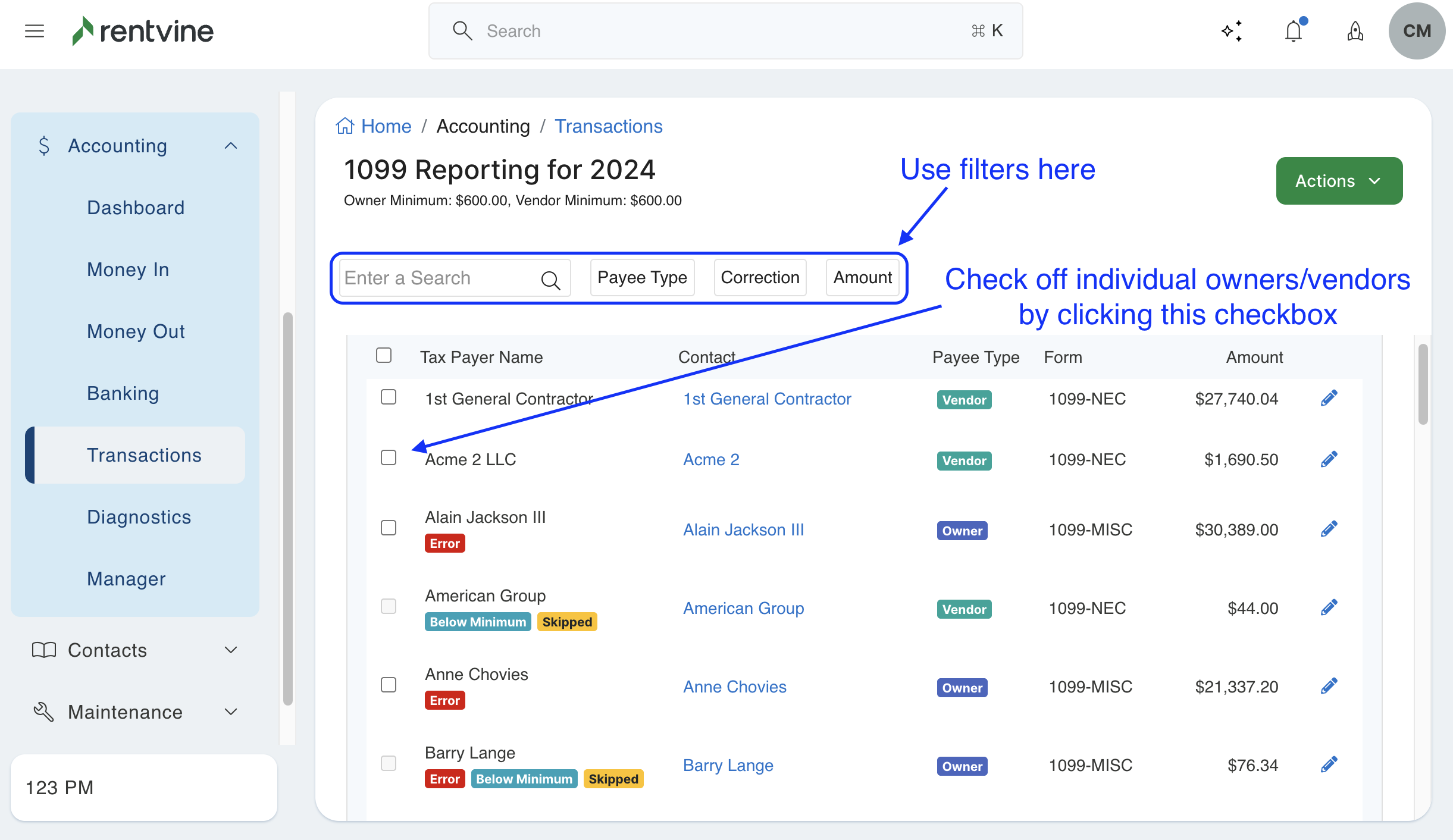
Task: Click the rocket icon in header
Action: pos(1355,31)
